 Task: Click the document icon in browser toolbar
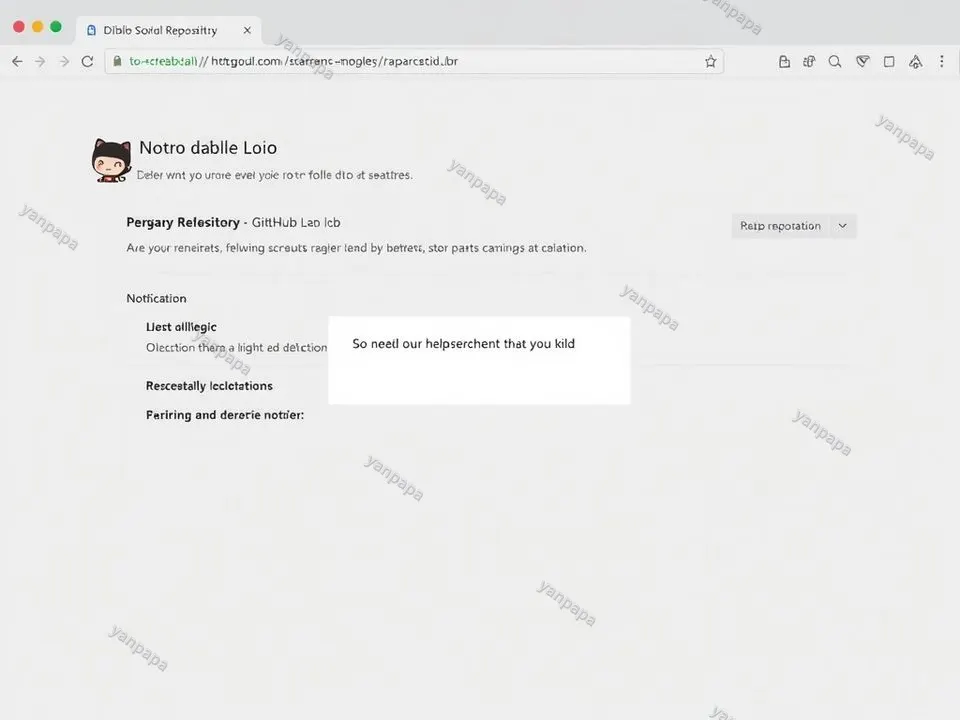784,62
